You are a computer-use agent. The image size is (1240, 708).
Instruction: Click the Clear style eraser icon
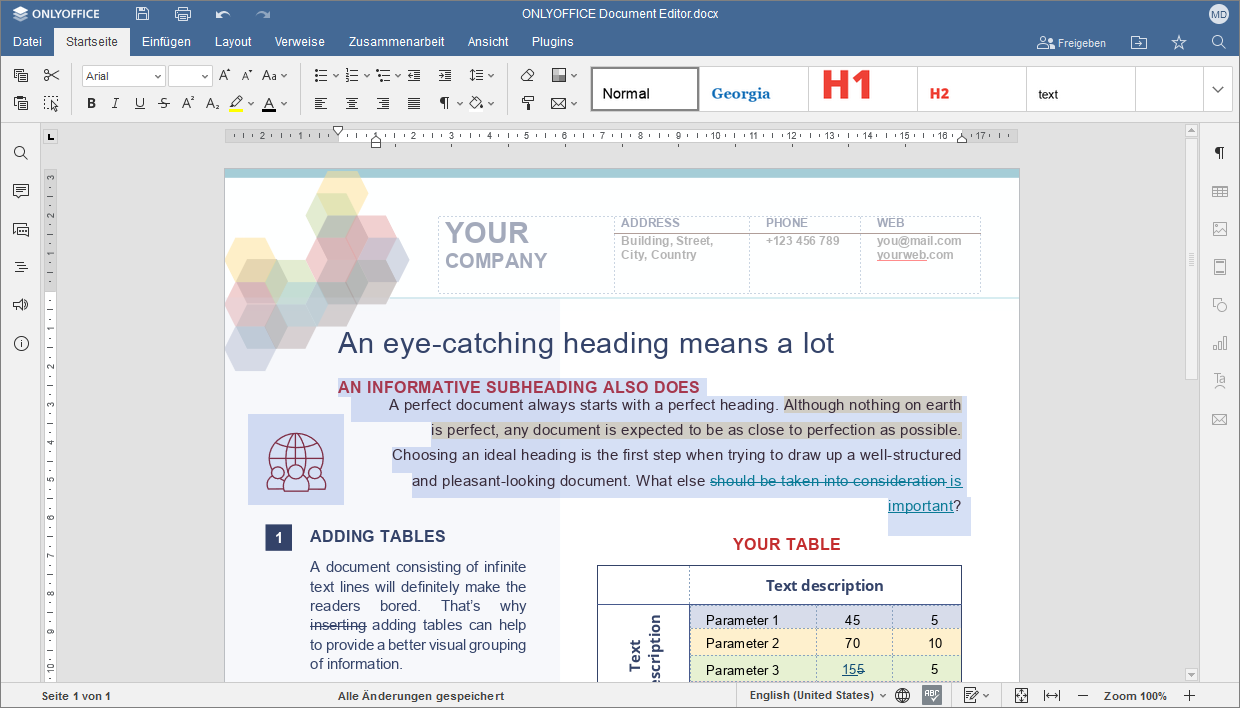(528, 76)
